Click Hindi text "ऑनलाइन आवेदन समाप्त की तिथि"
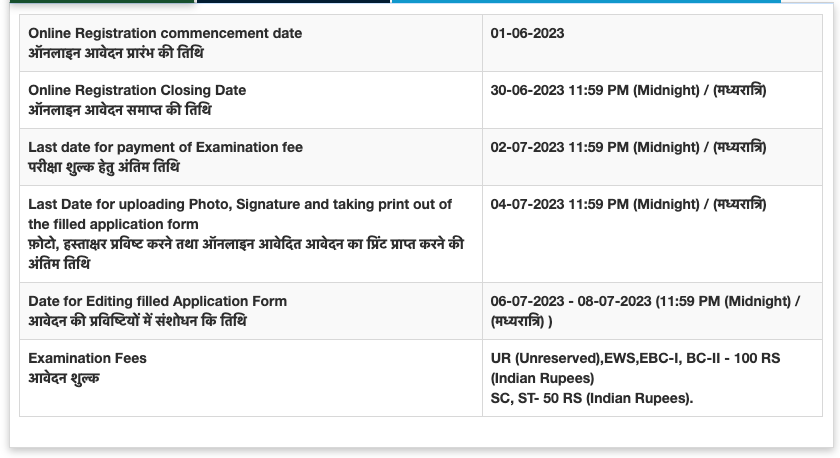The height and width of the screenshot is (458, 840). coord(119,110)
